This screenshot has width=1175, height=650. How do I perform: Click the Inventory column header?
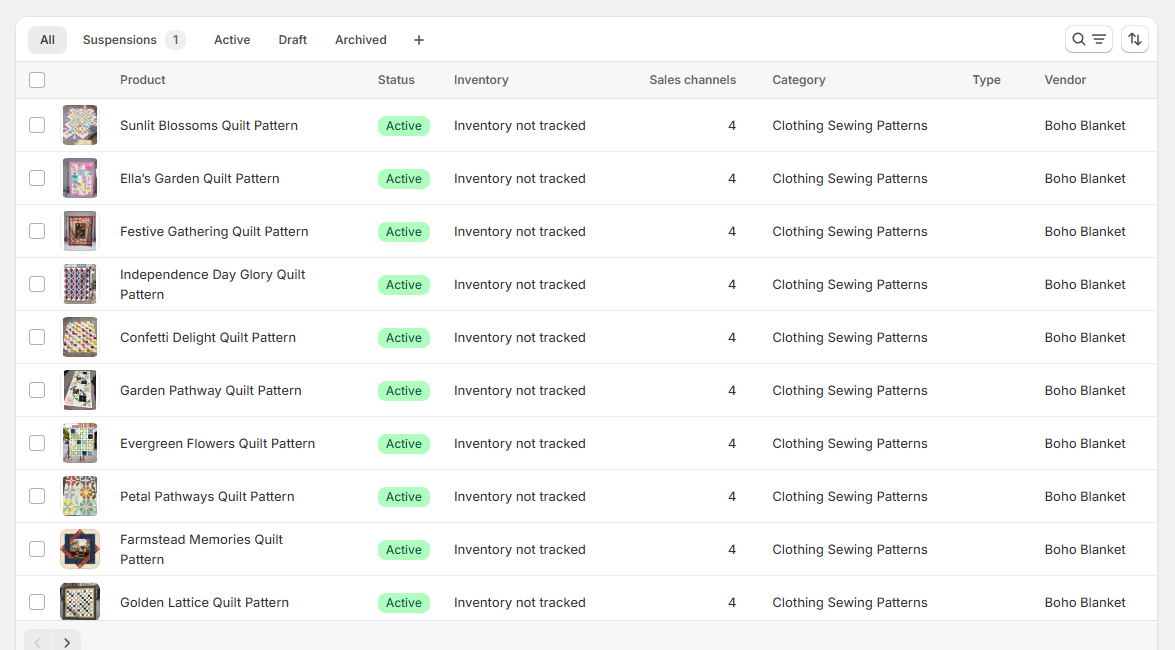pyautogui.click(x=481, y=80)
